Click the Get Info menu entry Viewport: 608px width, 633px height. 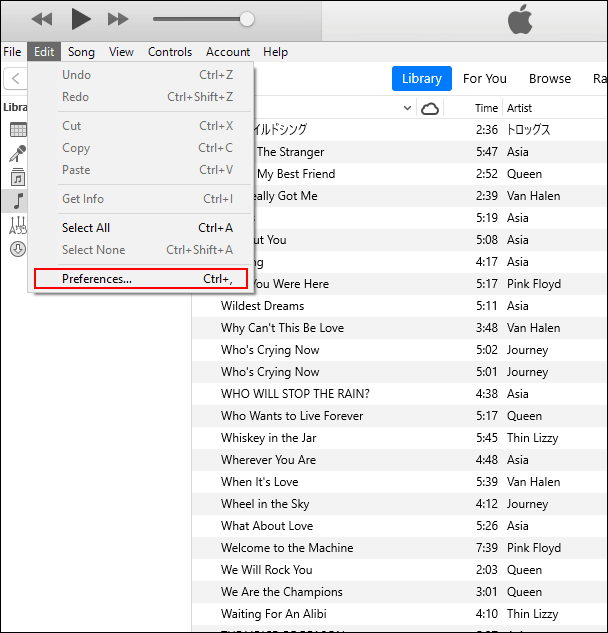click(x=141, y=199)
